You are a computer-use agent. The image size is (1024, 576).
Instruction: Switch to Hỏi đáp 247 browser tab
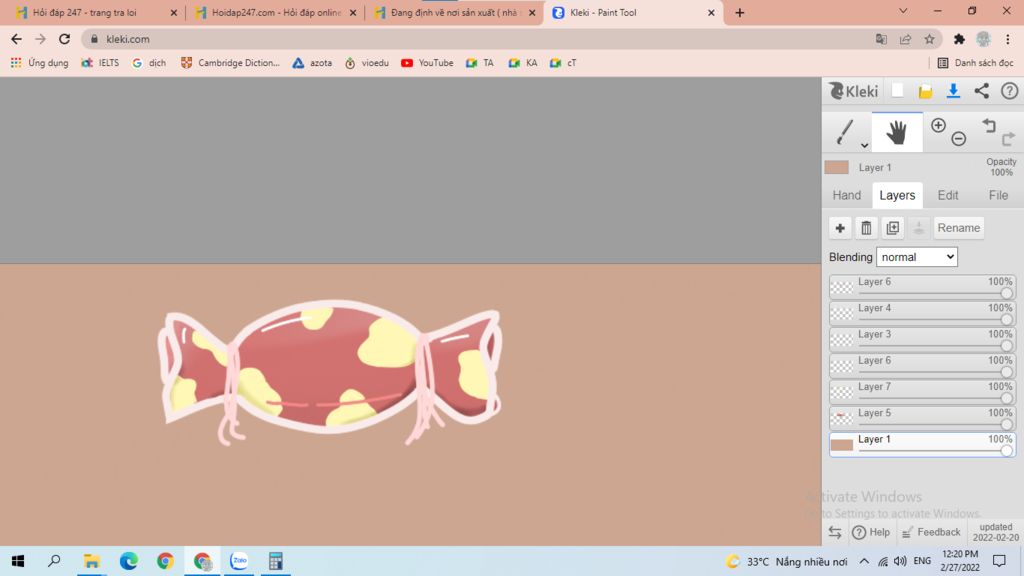(x=95, y=12)
